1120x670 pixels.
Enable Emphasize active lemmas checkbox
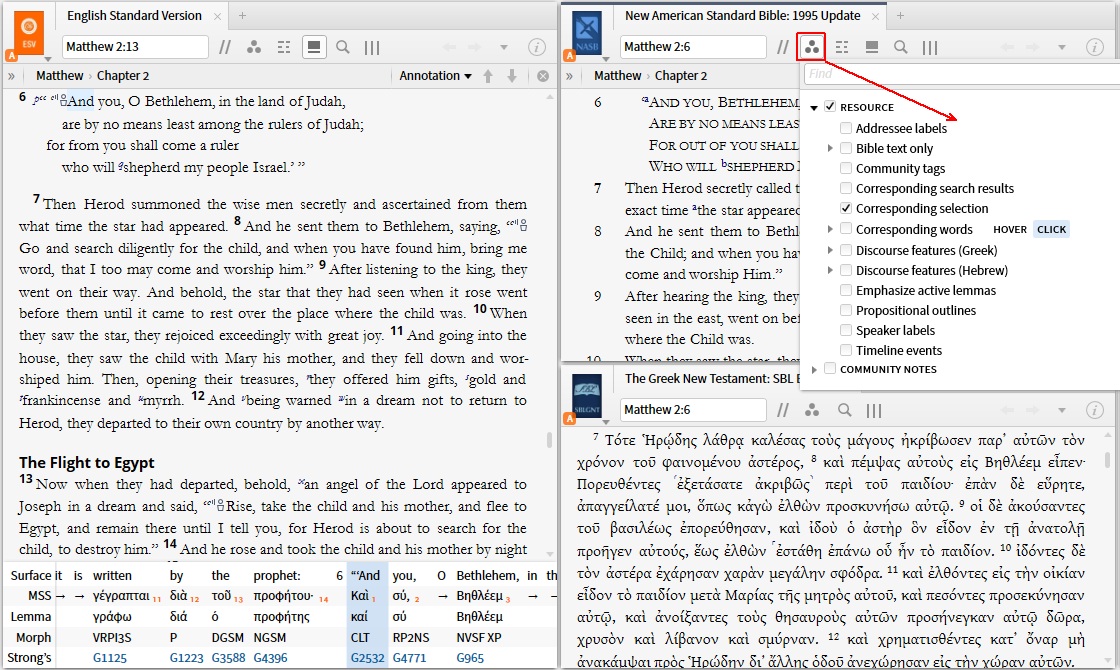tap(846, 290)
